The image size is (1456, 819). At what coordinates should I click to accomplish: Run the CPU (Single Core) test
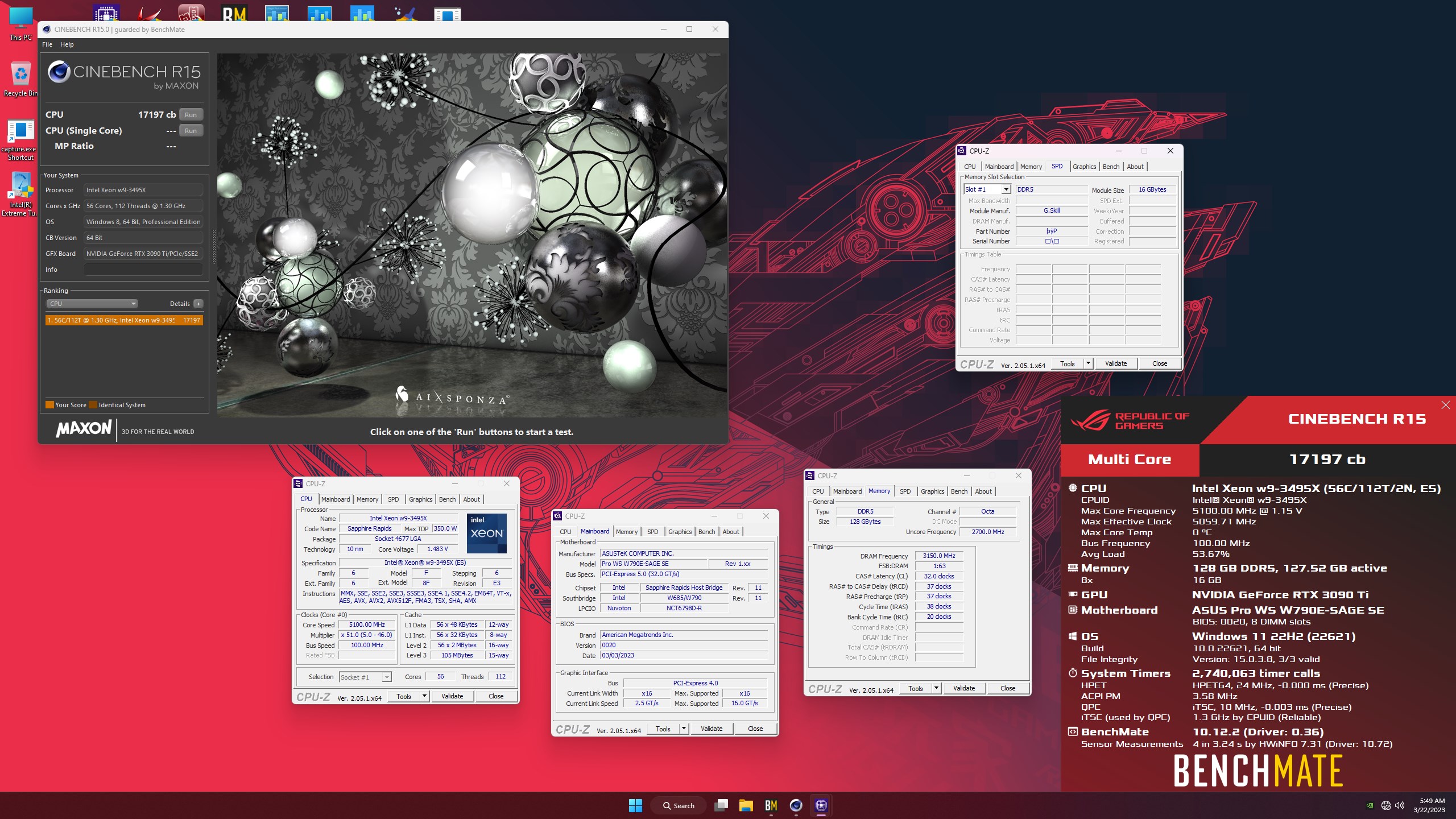pos(191,131)
